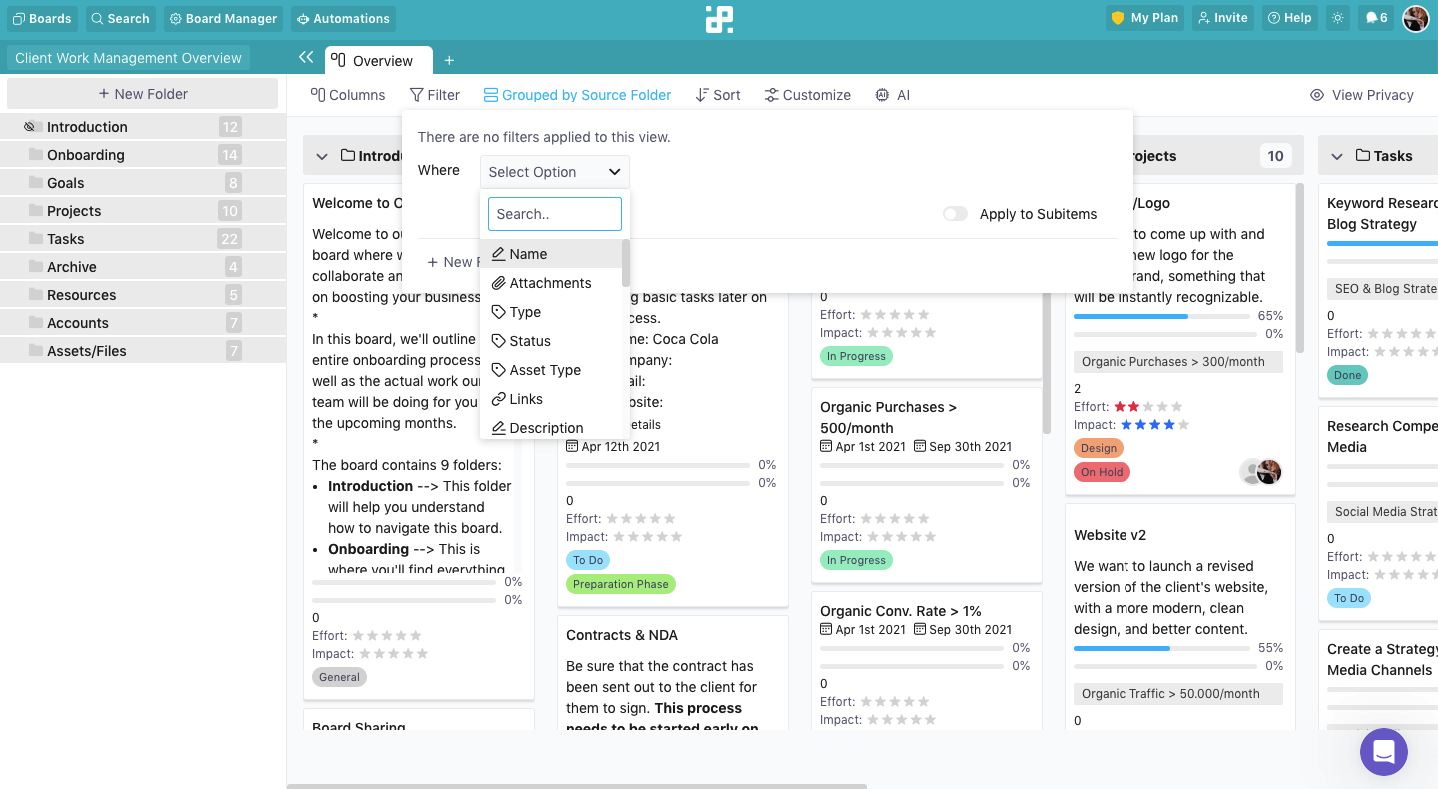Open the Automations panel
Image resolution: width=1438 pixels, height=789 pixels.
[343, 18]
